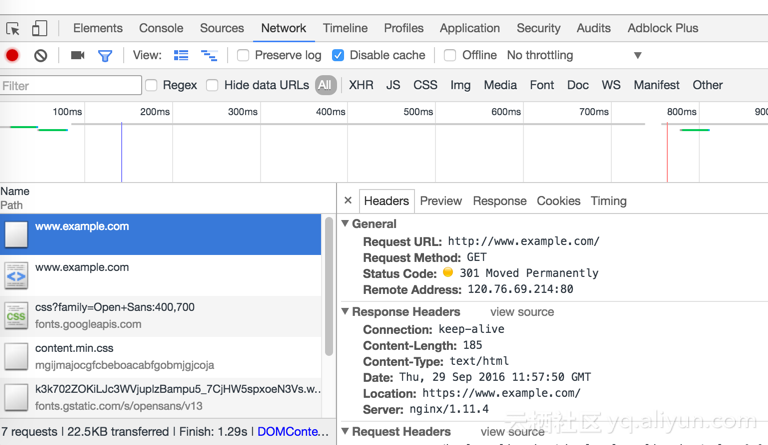Filter requests by Other
The width and height of the screenshot is (768, 445).
click(x=707, y=85)
